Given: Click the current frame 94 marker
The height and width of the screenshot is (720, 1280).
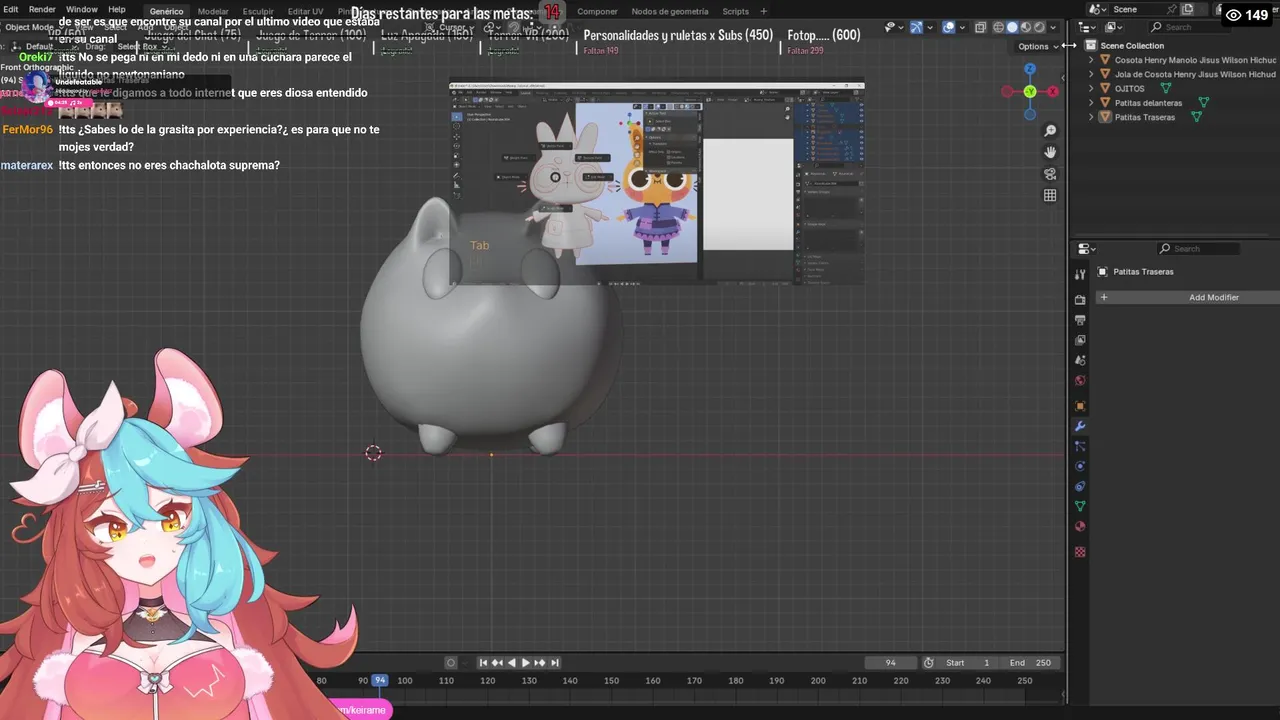Looking at the screenshot, I should (379, 680).
